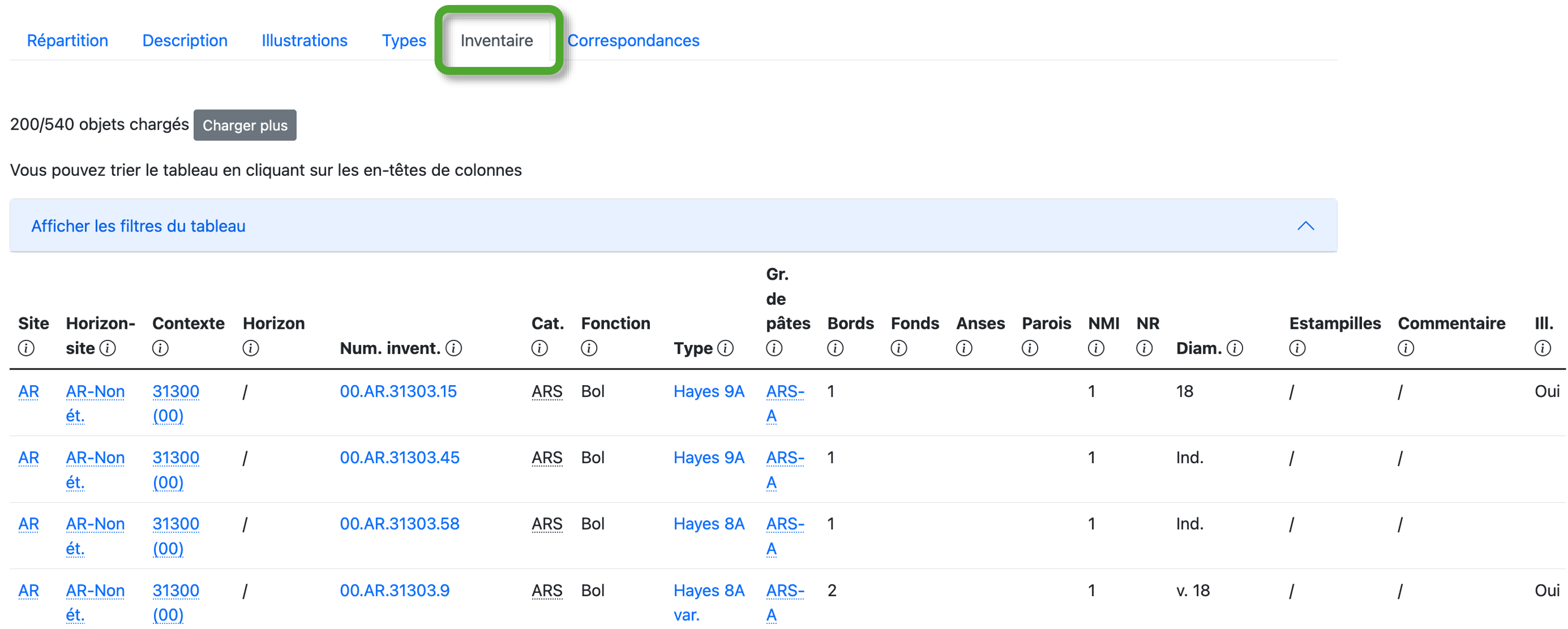Click the info icon under Site header
The image size is (1568, 629).
[x=26, y=349]
